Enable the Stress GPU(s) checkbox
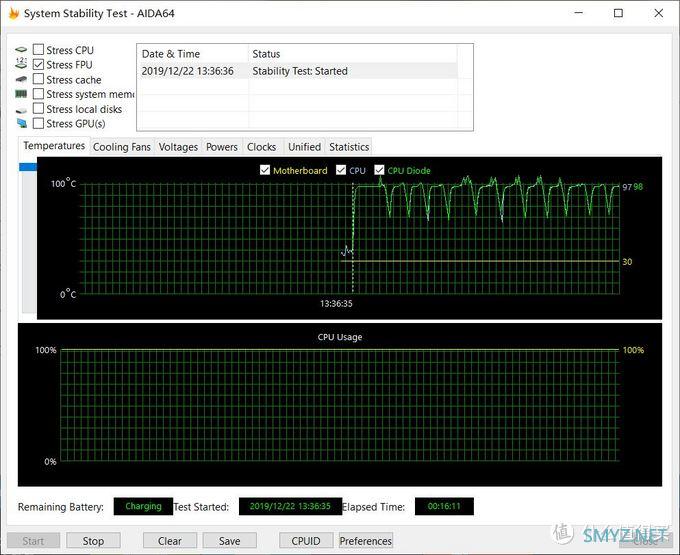 (x=39, y=123)
